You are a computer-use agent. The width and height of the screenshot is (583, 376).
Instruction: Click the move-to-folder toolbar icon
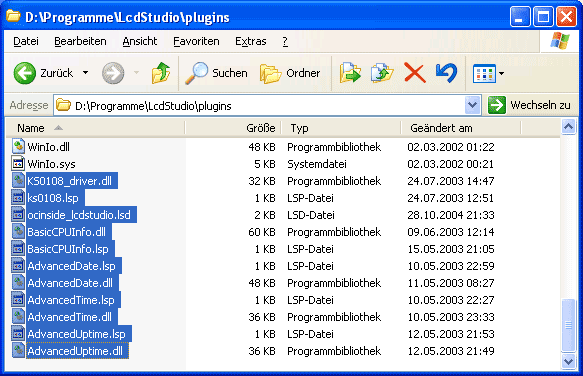350,73
